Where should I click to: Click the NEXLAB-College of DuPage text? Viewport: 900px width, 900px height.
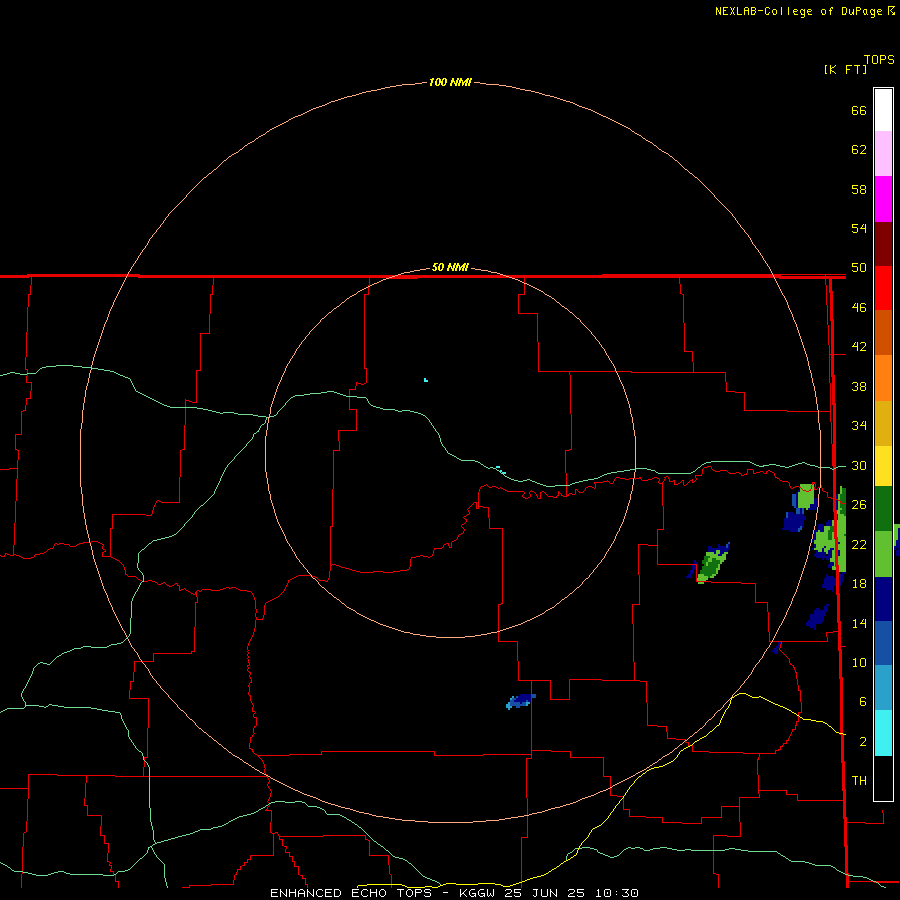point(800,11)
